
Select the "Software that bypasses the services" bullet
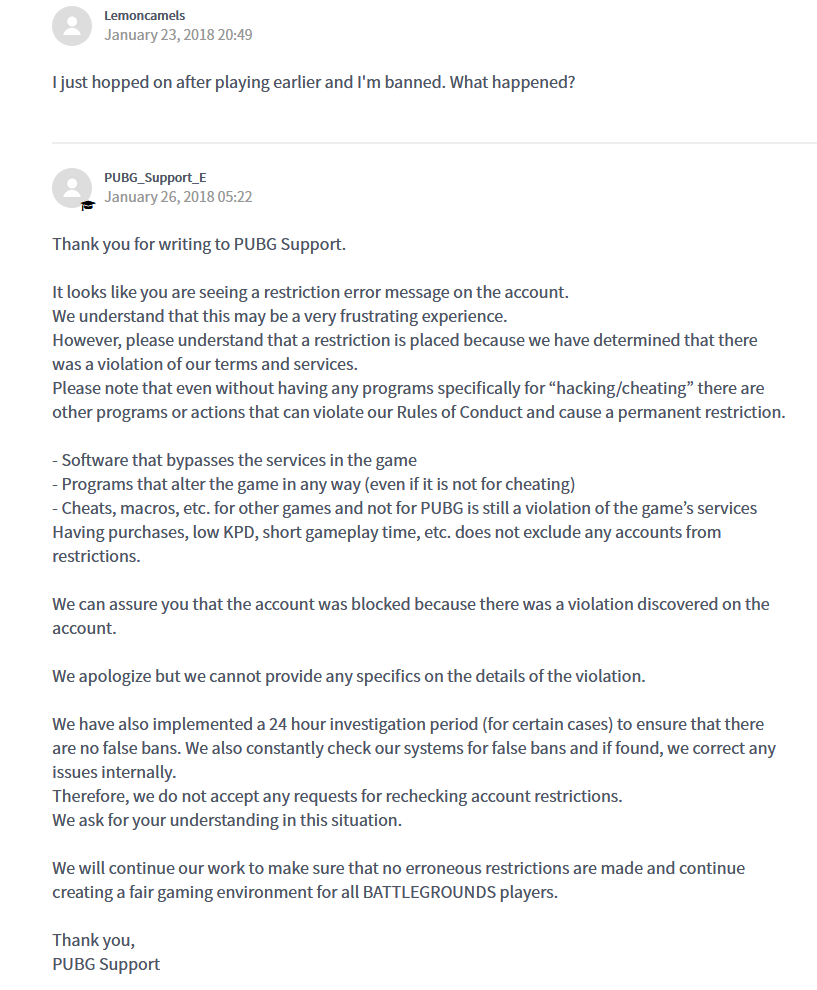coord(235,460)
